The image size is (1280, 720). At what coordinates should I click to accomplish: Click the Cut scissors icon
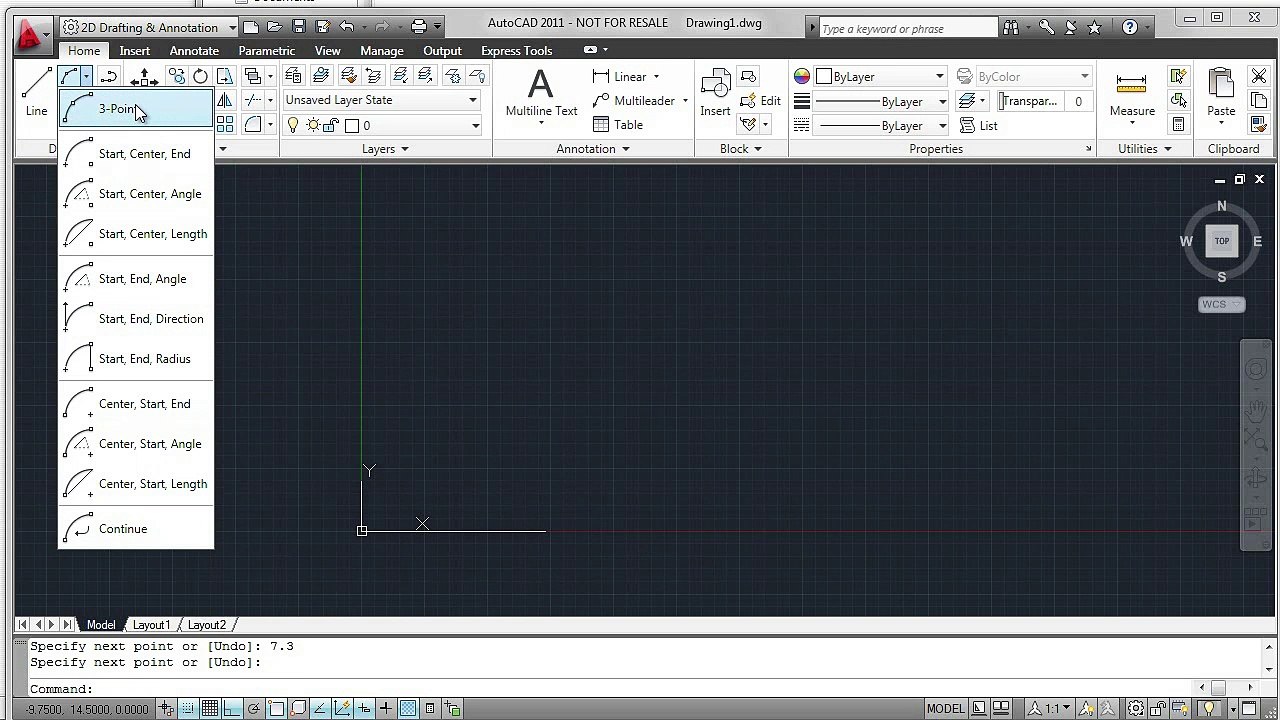click(1259, 76)
